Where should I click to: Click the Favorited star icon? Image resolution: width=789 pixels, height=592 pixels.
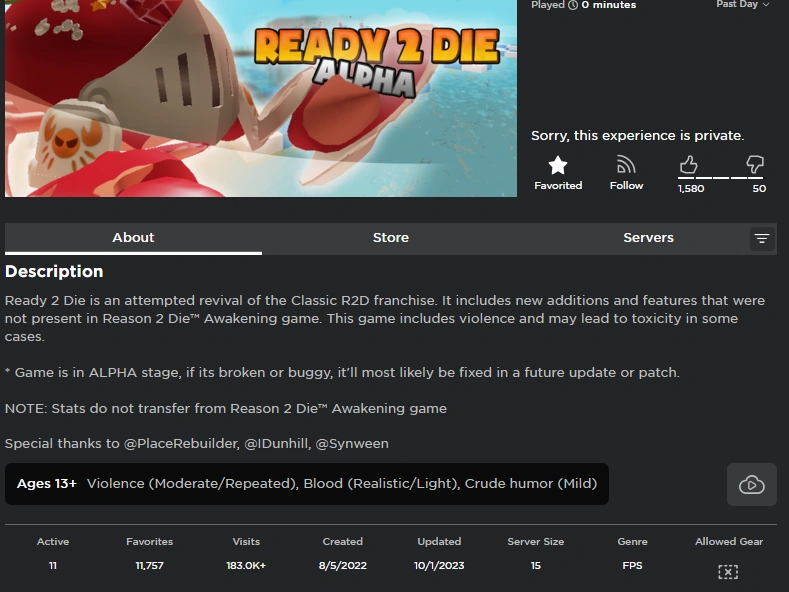click(558, 165)
